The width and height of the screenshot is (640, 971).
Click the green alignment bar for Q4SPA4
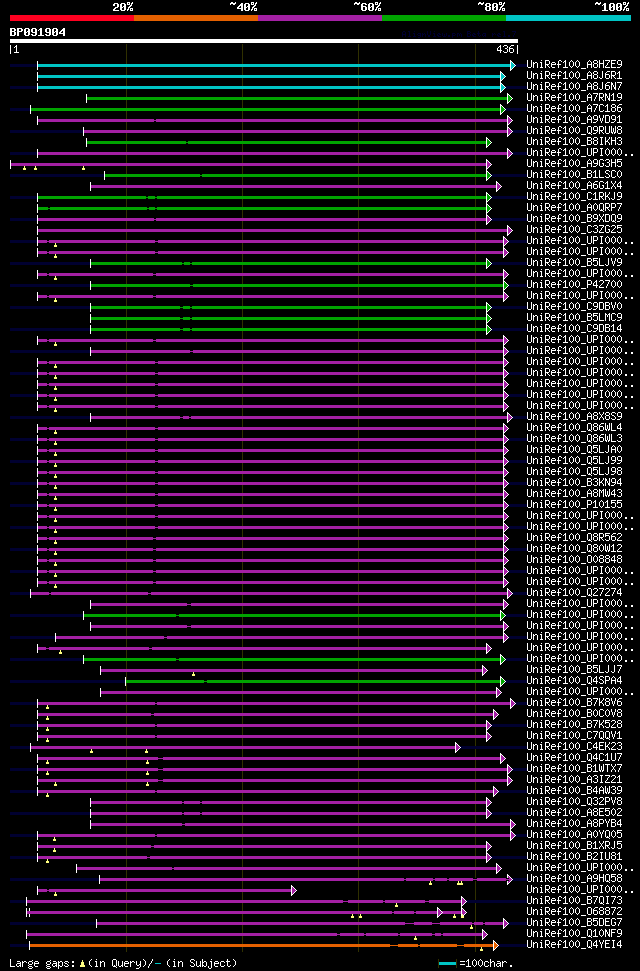point(315,681)
